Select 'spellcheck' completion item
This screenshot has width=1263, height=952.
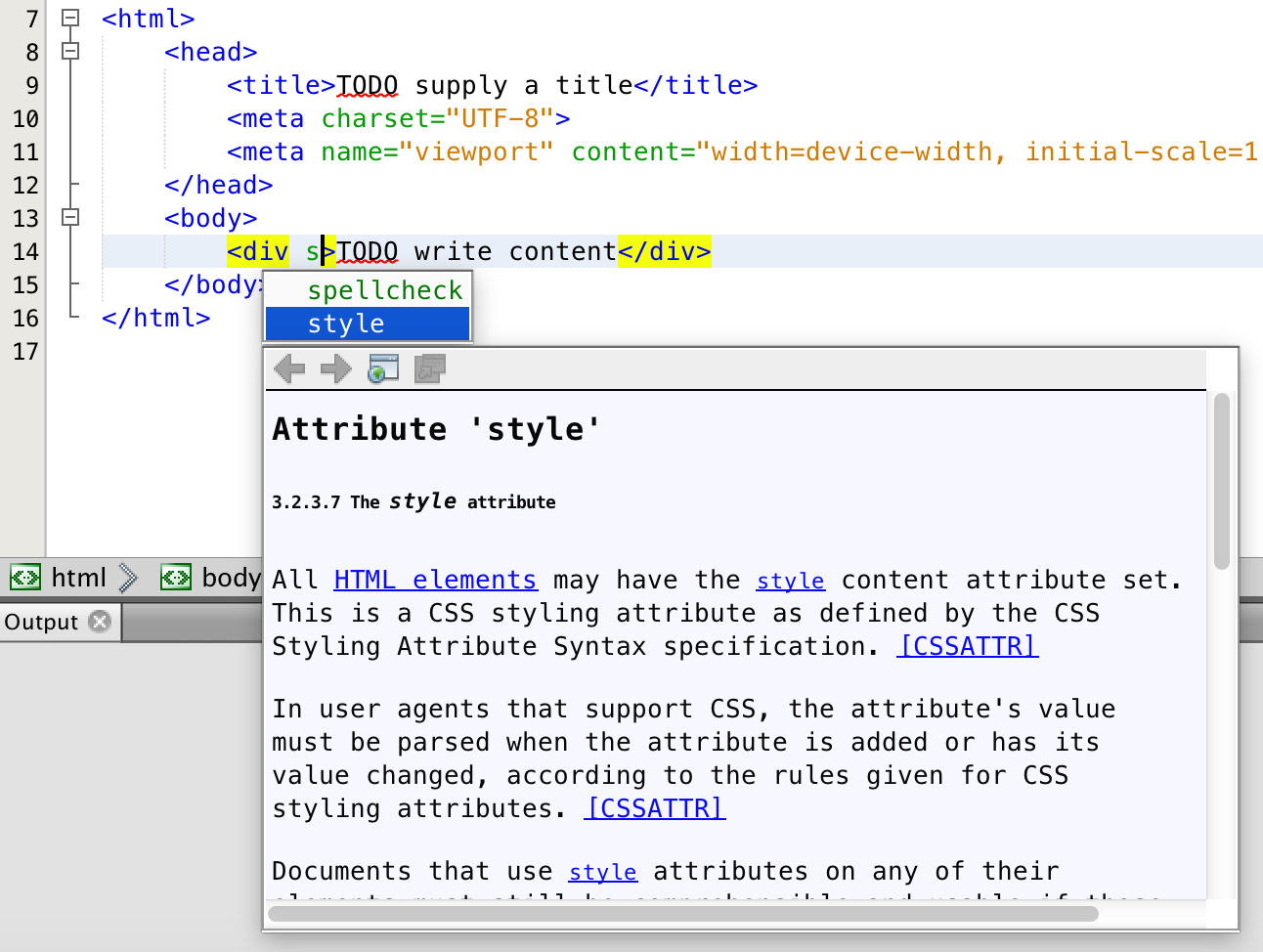click(x=368, y=290)
